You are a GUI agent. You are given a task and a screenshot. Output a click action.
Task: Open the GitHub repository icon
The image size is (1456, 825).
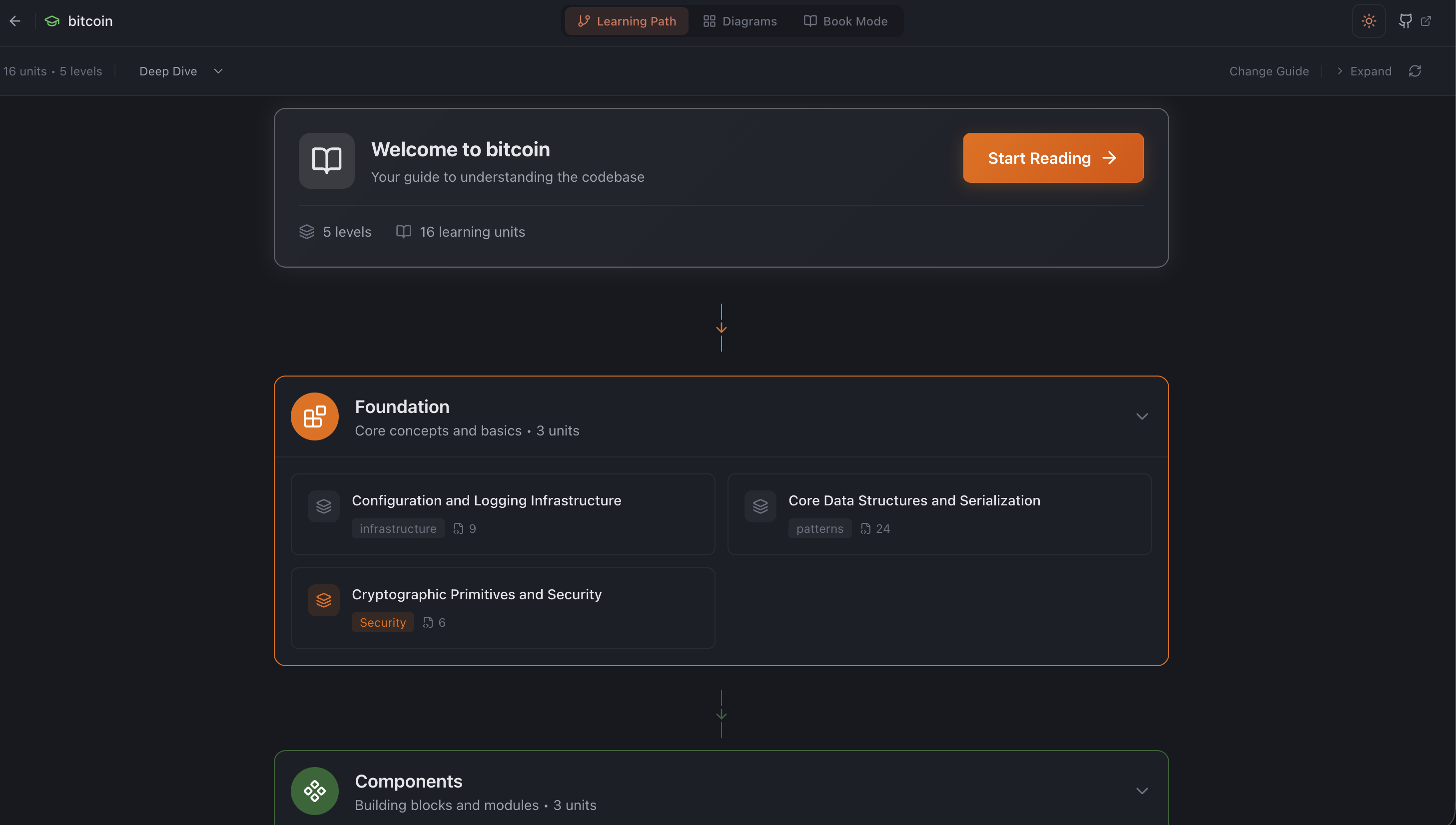point(1405,21)
